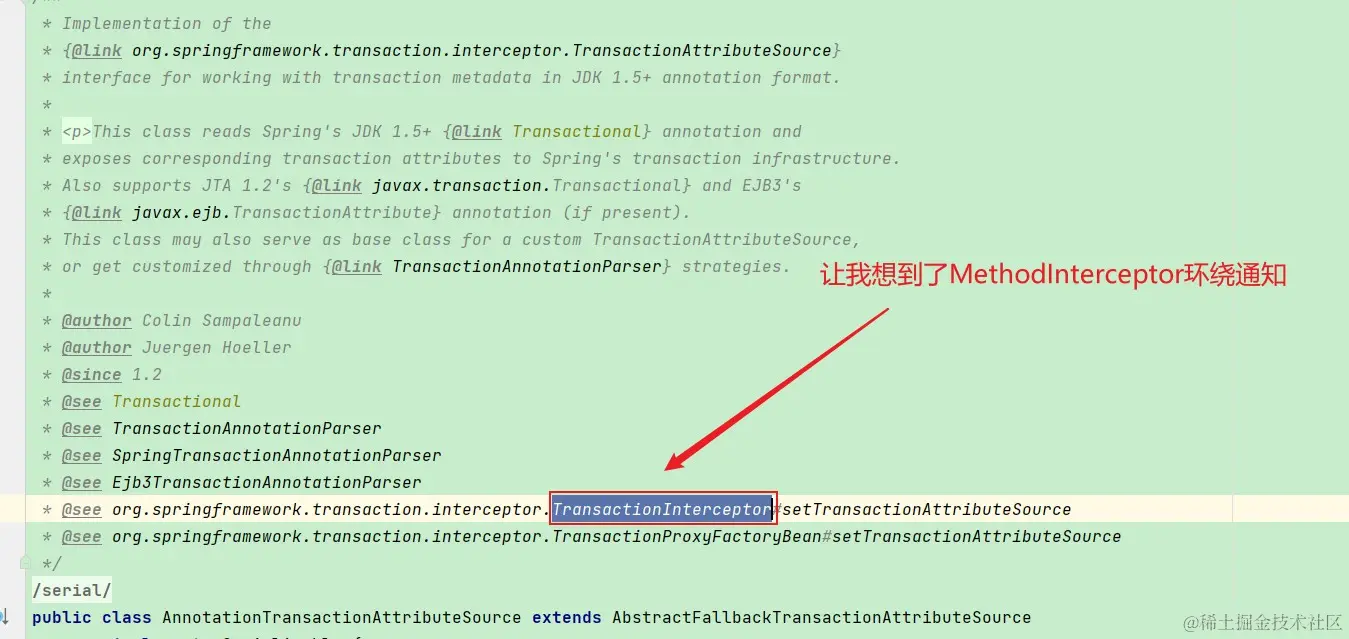This screenshot has height=639, width=1349.
Task: Click the @author Juergen Hoeller line
Action: [x=177, y=347]
